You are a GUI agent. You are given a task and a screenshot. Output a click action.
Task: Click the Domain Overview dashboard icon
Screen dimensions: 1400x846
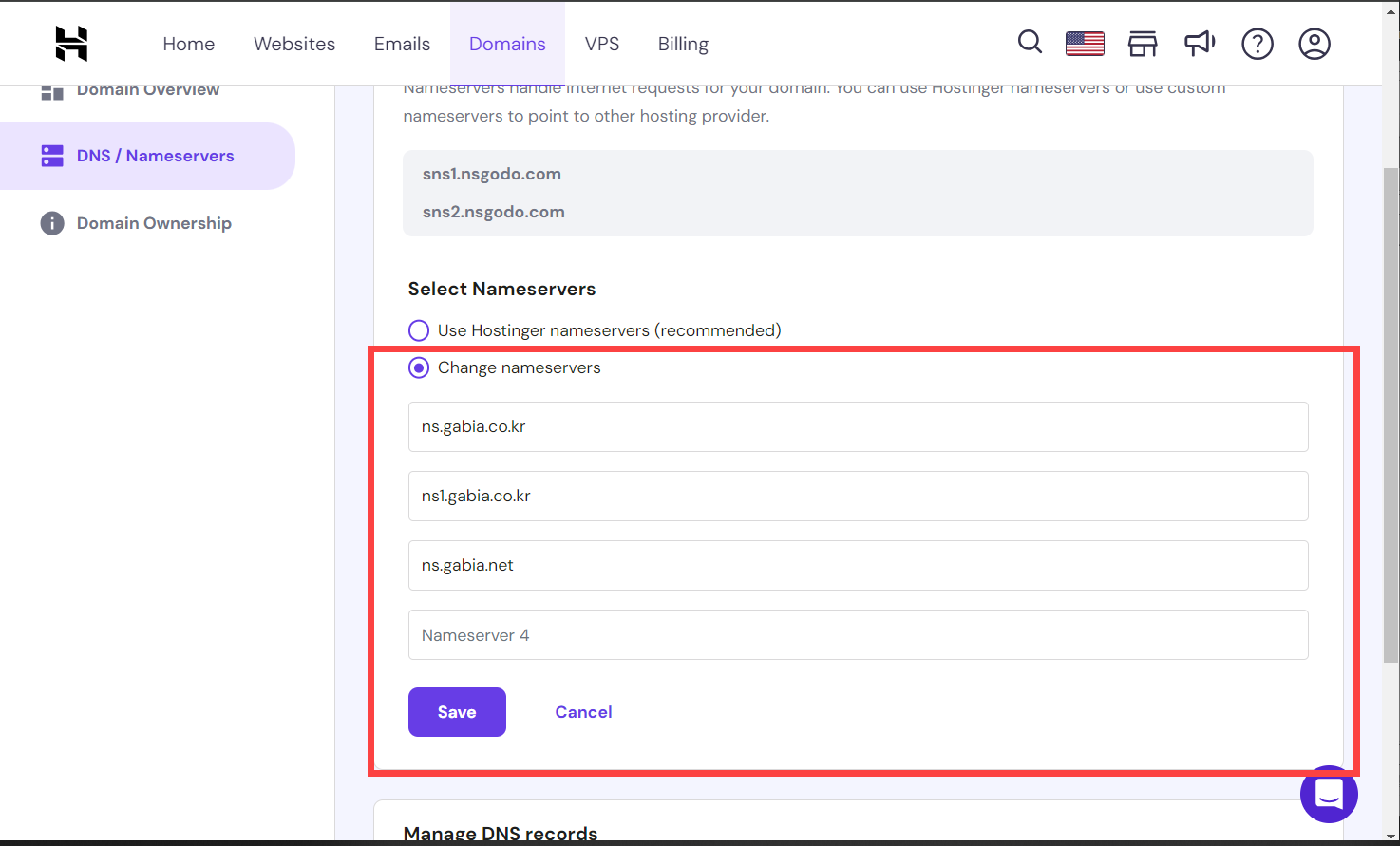click(x=52, y=91)
